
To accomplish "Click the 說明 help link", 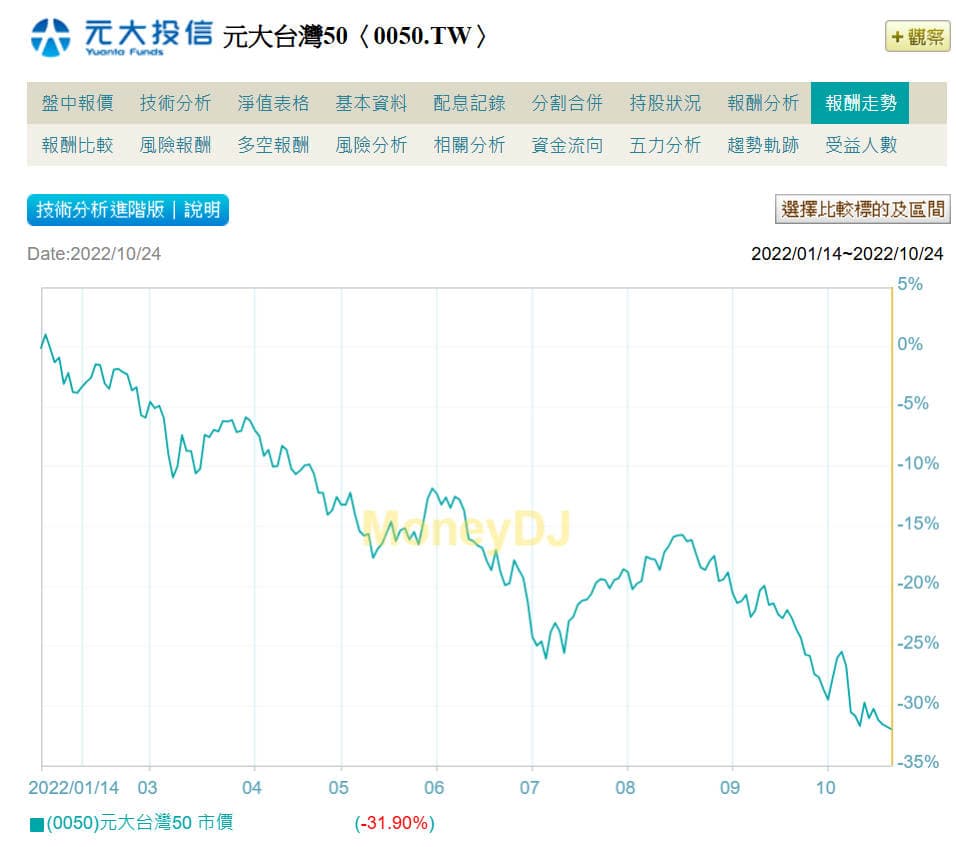I will coord(202,210).
